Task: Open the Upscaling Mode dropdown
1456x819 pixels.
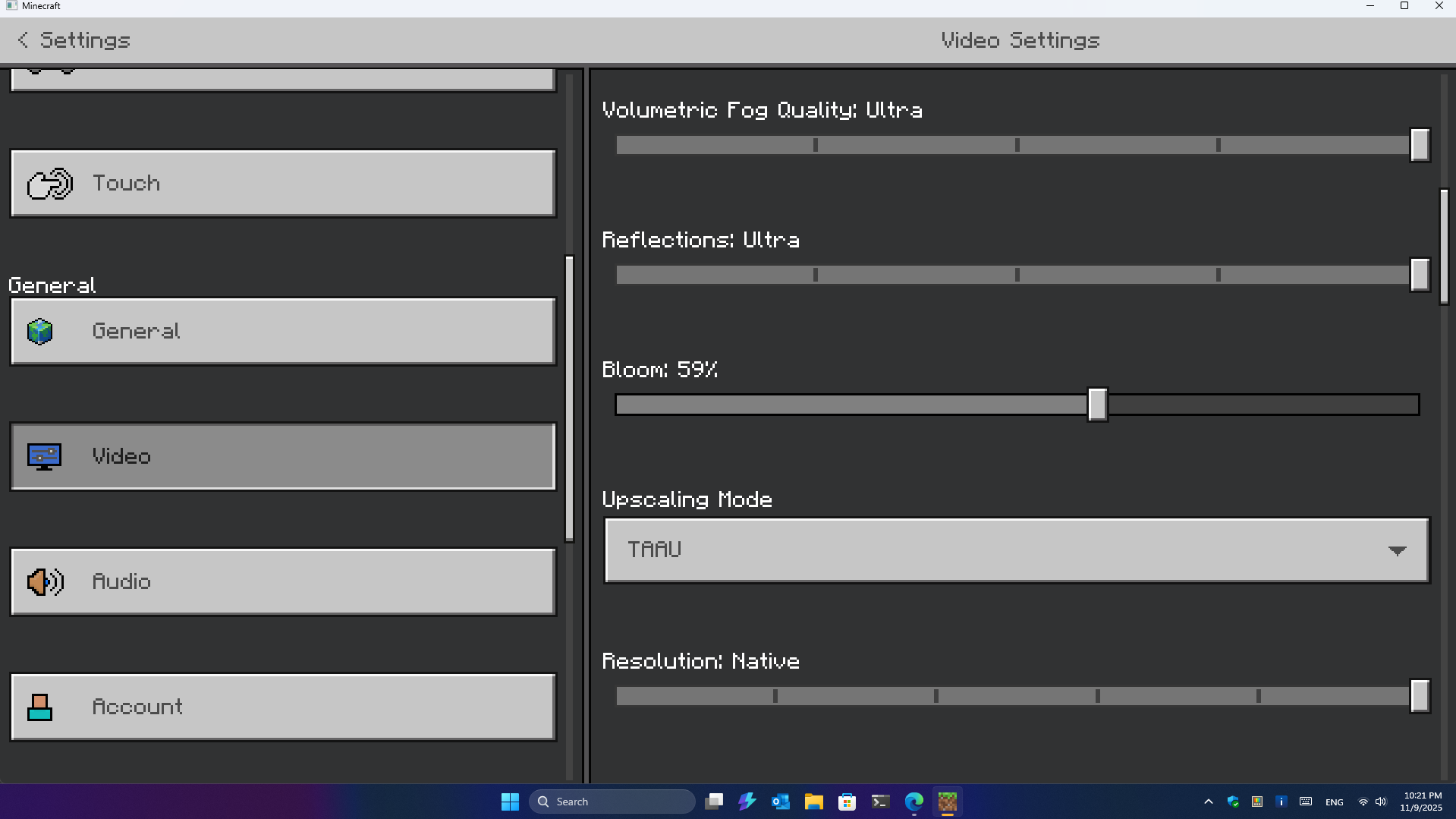Action: click(1017, 550)
